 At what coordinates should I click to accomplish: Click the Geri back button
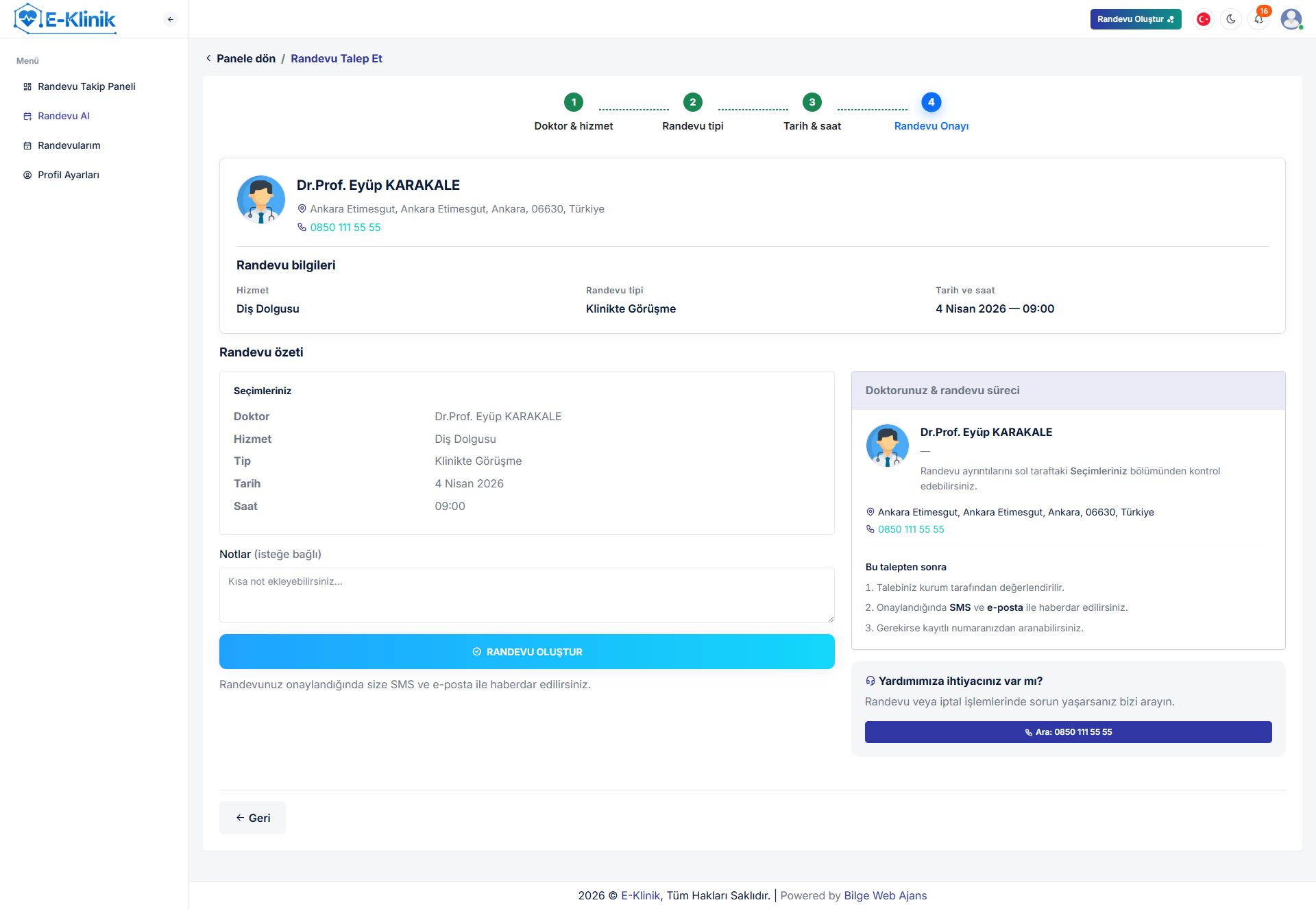pyautogui.click(x=252, y=818)
